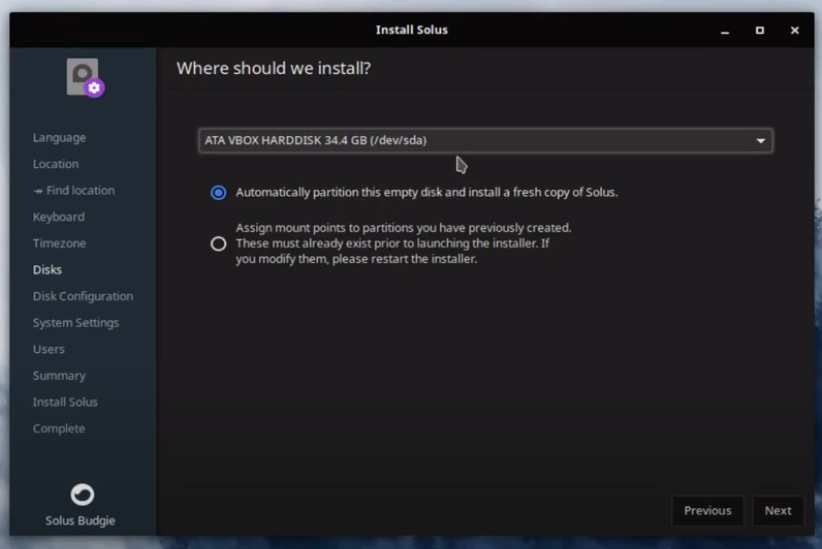822x549 pixels.
Task: Click the Solus Budgie logo icon
Action: 82,494
